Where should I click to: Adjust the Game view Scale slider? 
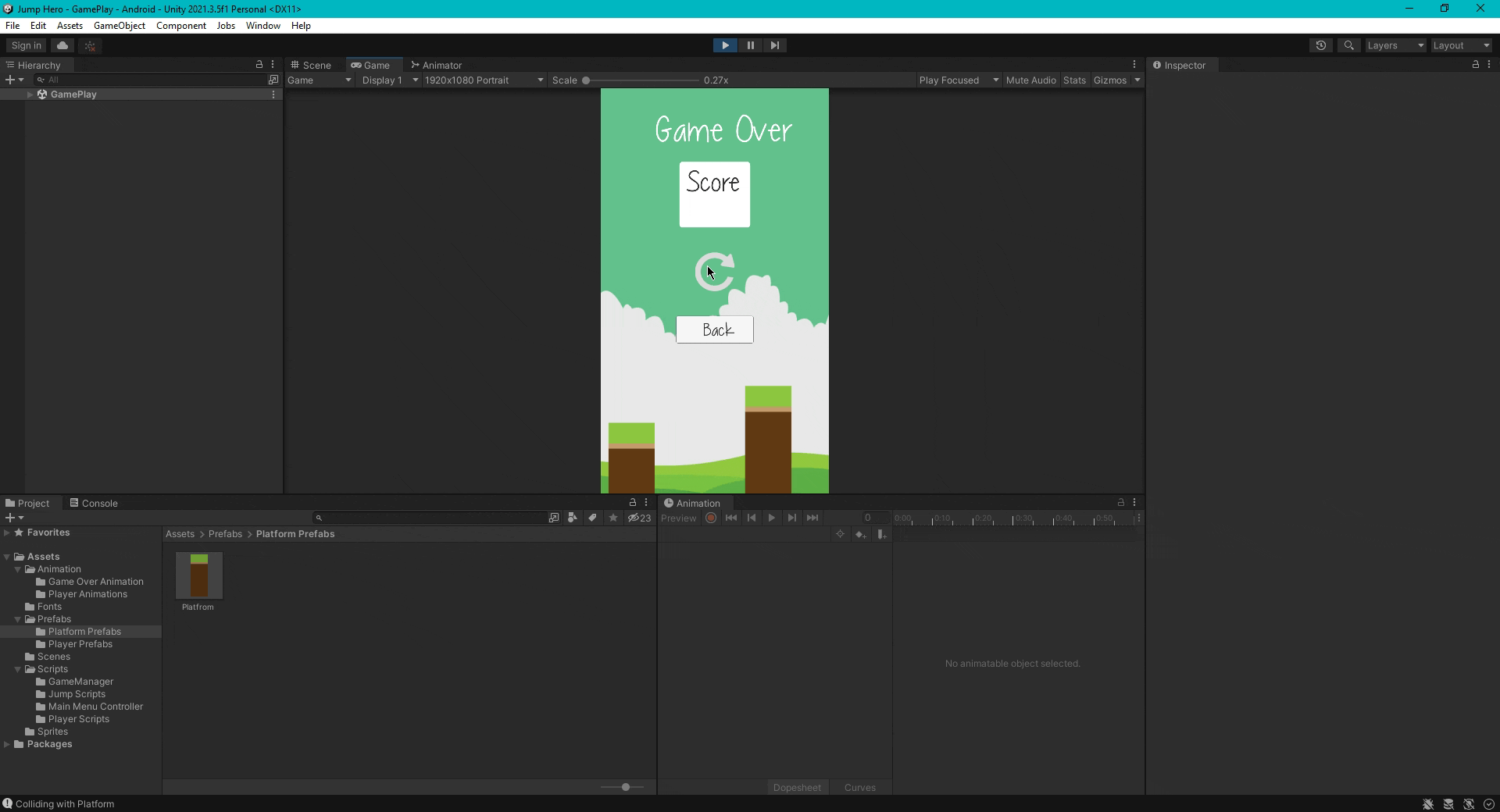click(x=642, y=80)
